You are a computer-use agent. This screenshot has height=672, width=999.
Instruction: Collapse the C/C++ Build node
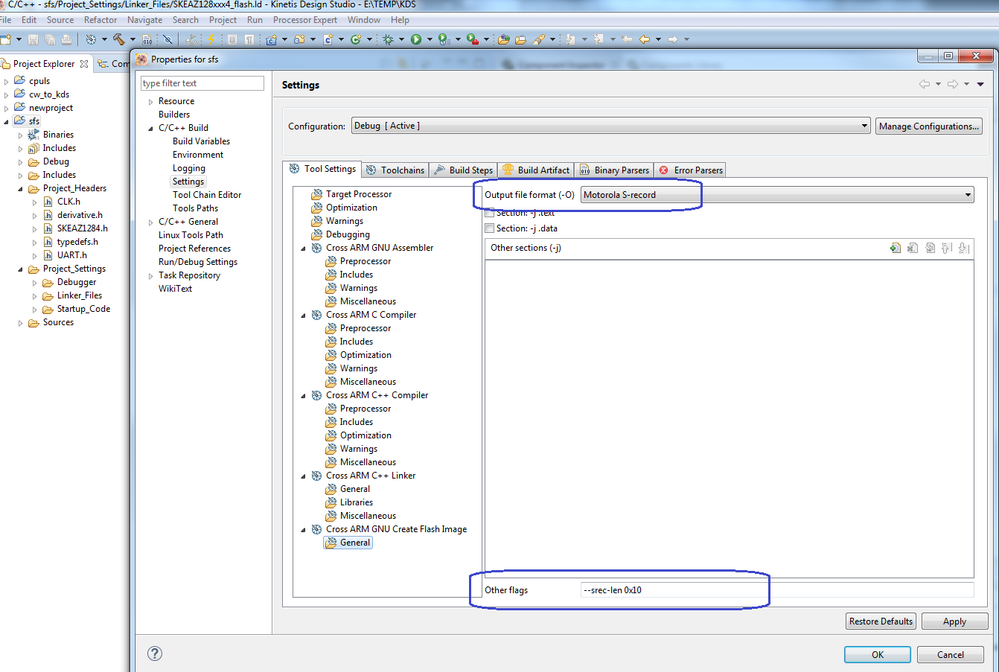(150, 128)
